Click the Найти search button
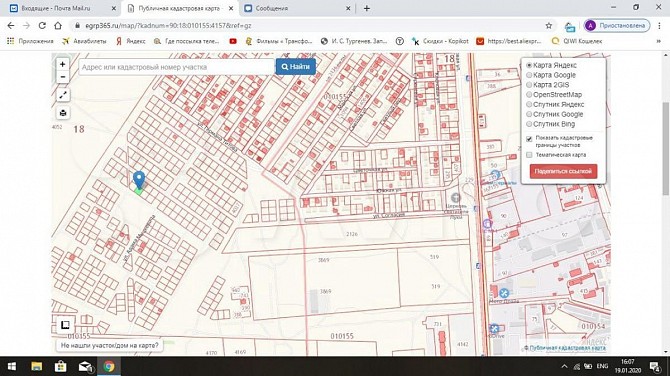 click(296, 67)
